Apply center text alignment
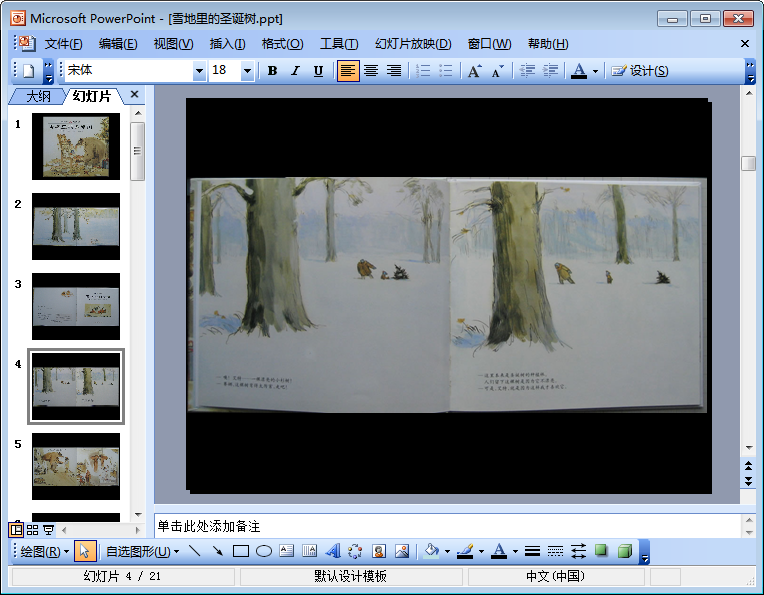764x595 pixels. click(371, 71)
